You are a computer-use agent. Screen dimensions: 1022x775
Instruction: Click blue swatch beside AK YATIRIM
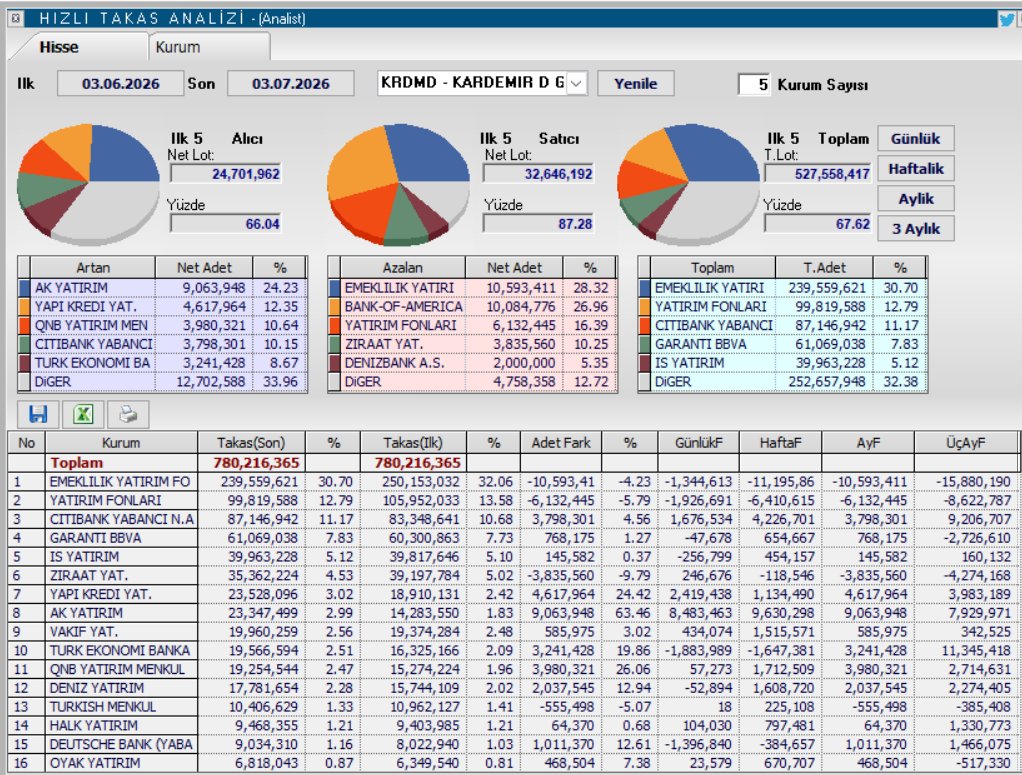click(x=25, y=287)
